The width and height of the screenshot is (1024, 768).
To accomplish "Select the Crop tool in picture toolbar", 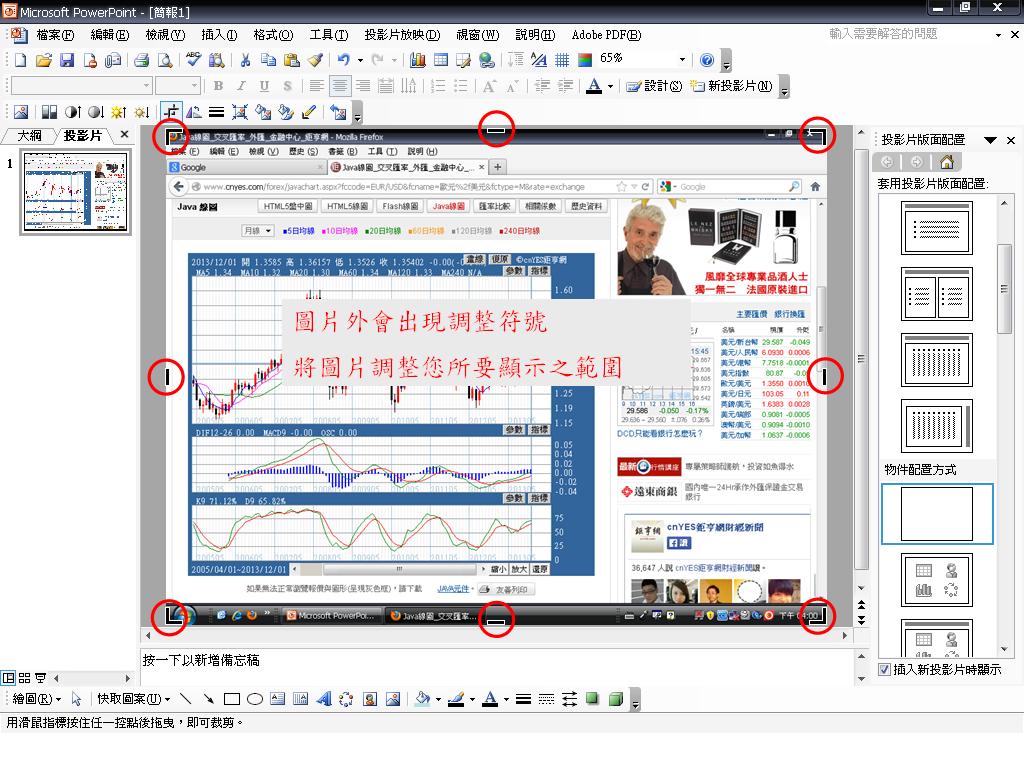I will (x=172, y=112).
